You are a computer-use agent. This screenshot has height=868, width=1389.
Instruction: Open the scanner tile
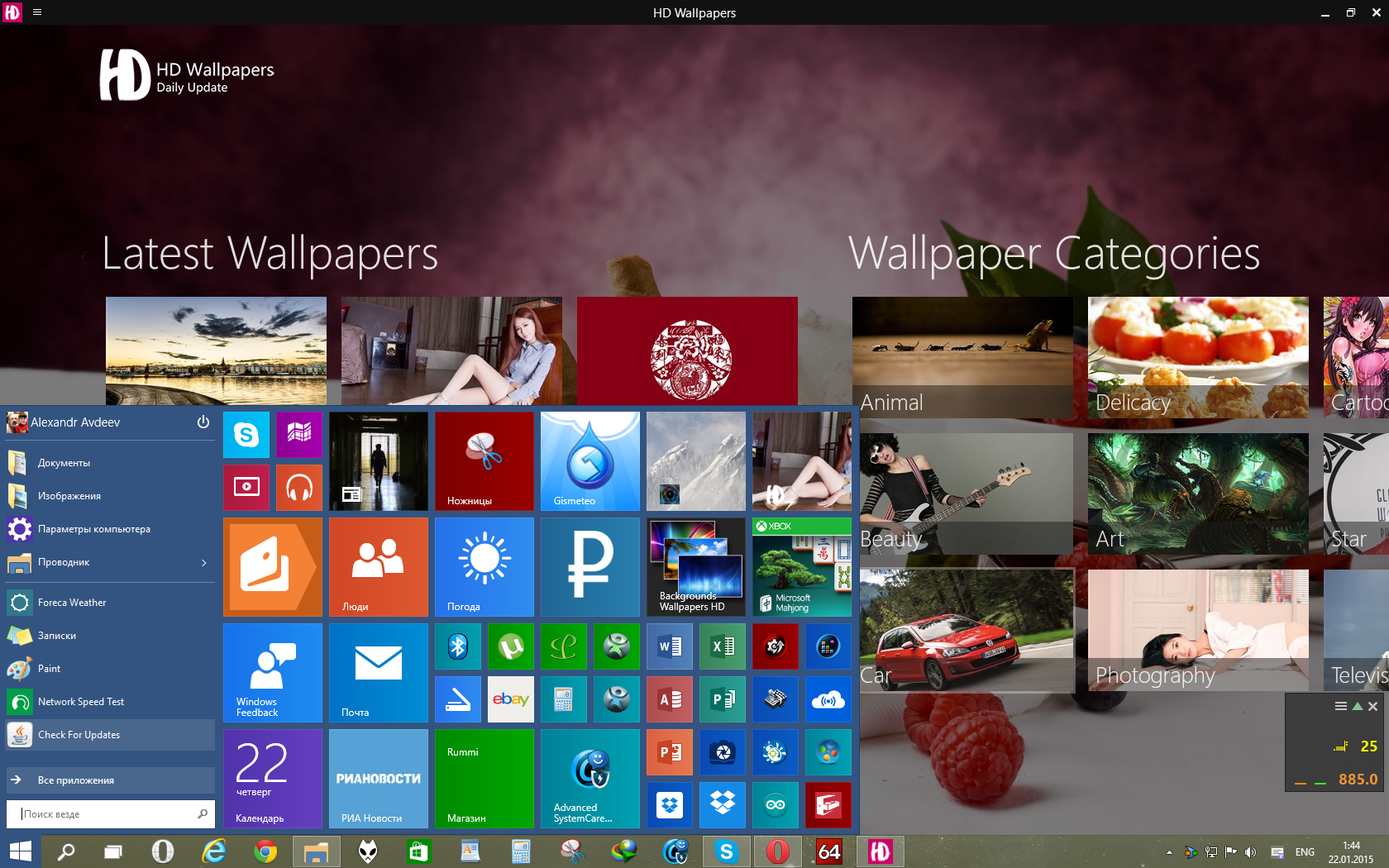[458, 699]
